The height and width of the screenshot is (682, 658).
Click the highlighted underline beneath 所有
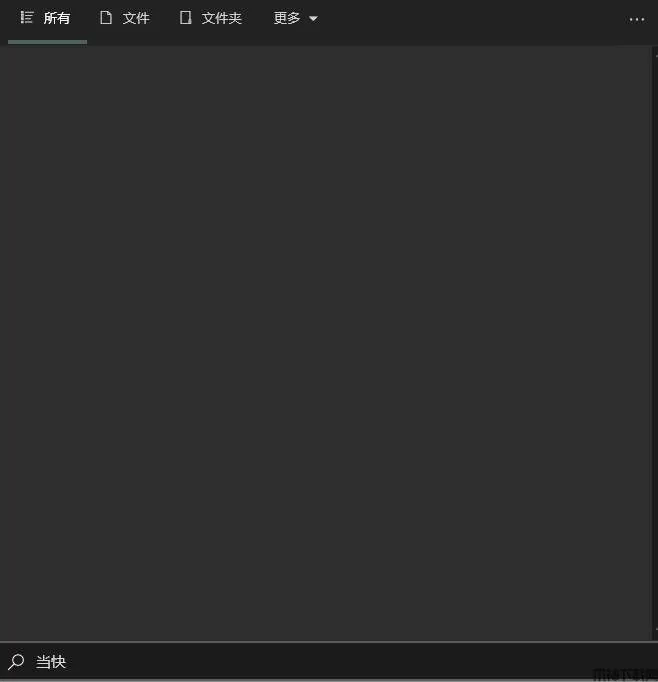click(47, 42)
